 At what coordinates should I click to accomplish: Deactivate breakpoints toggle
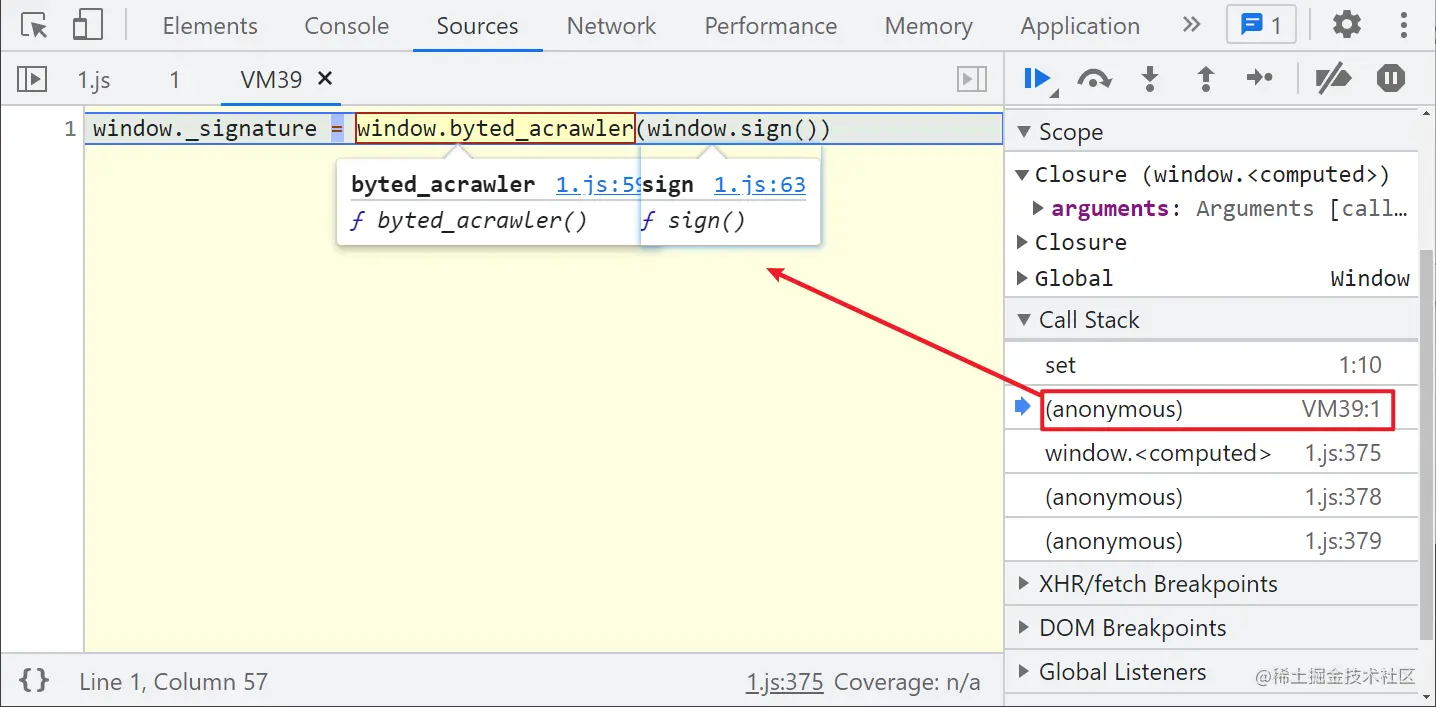click(1333, 79)
